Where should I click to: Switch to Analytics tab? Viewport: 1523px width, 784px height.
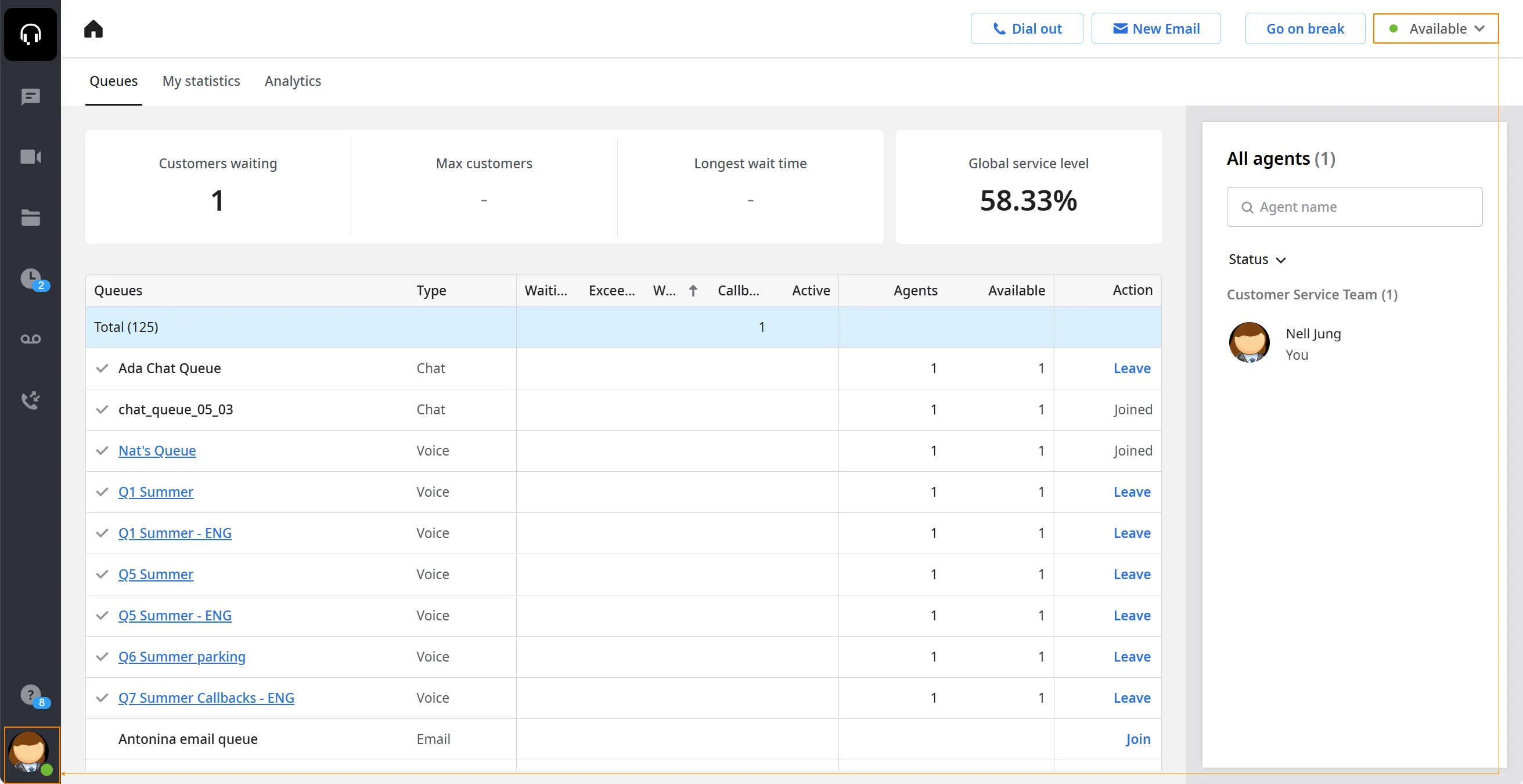pos(293,81)
